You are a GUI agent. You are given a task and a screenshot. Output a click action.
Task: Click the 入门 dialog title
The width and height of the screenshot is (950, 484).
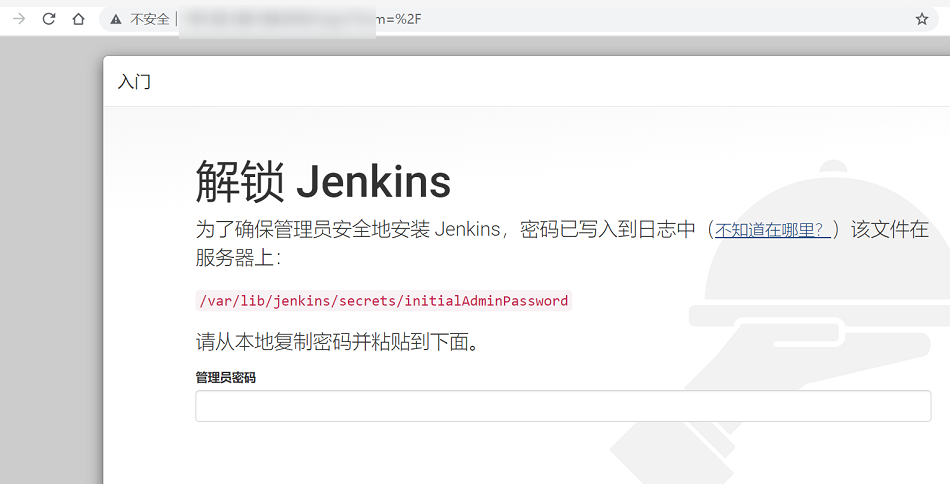[x=134, y=81]
